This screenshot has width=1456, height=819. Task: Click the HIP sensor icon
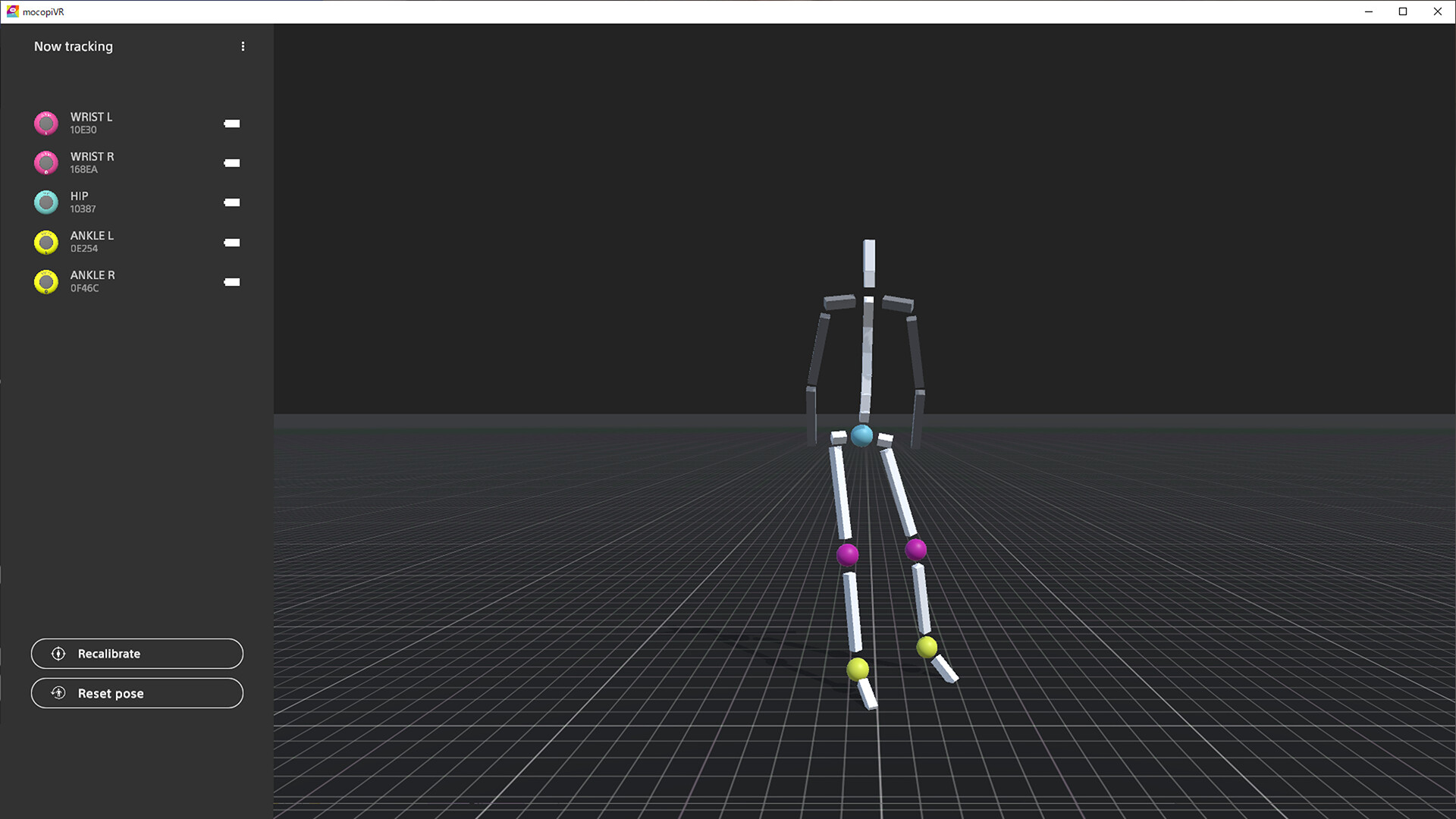pyautogui.click(x=46, y=202)
